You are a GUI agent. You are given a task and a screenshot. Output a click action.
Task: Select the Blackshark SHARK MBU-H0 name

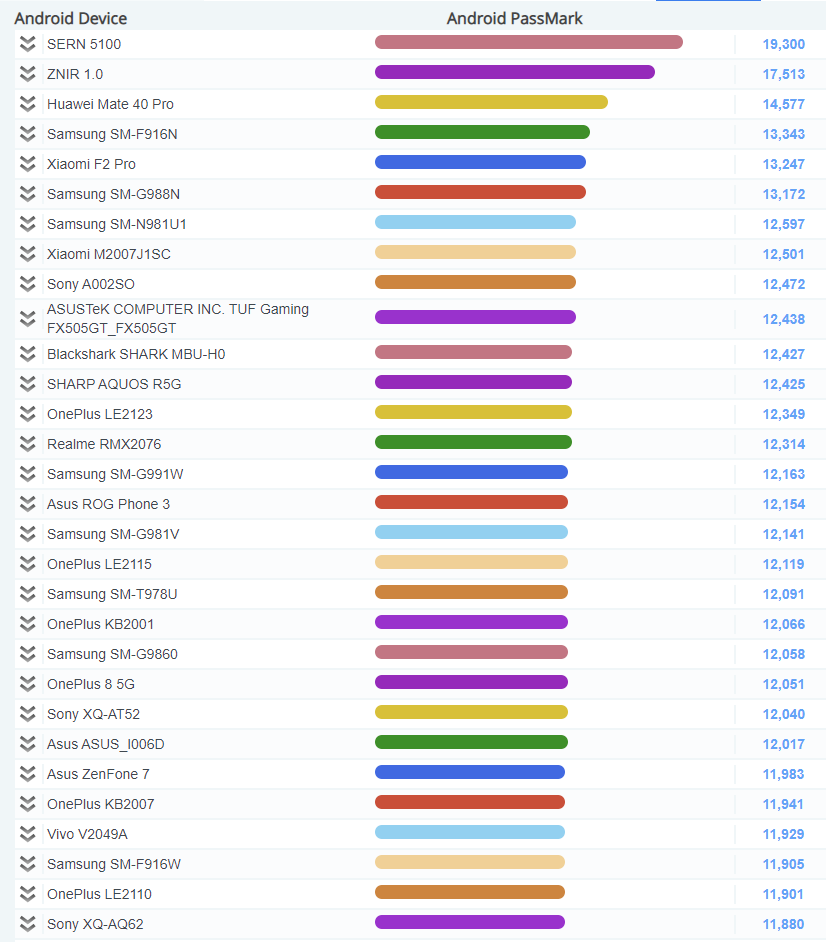pos(136,354)
